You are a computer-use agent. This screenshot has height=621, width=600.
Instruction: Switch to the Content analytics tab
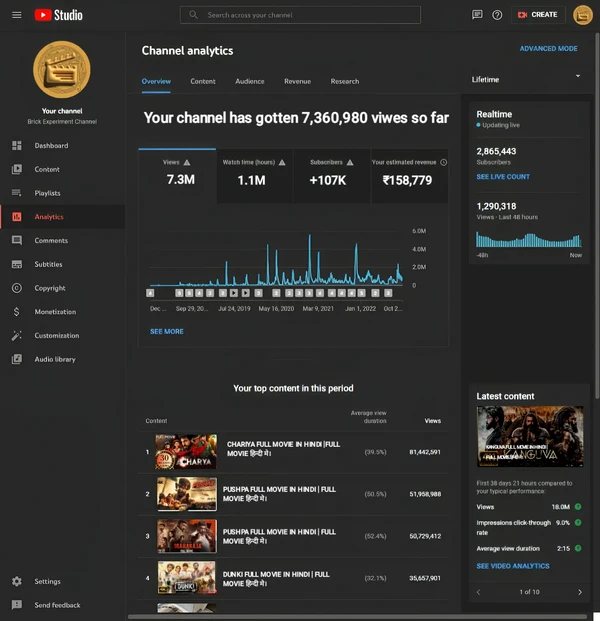coord(203,81)
